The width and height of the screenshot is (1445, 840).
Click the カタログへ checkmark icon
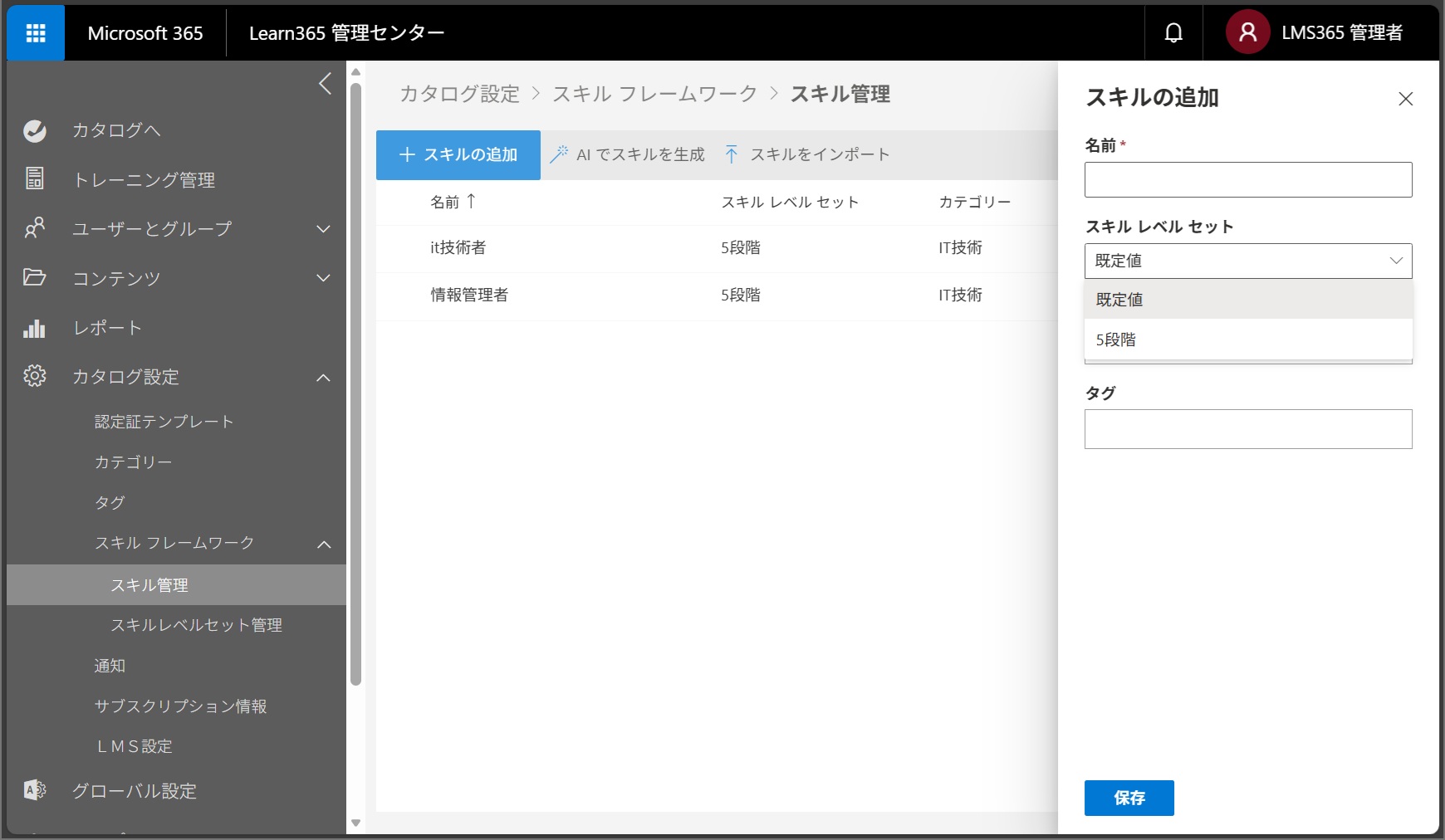coord(35,130)
